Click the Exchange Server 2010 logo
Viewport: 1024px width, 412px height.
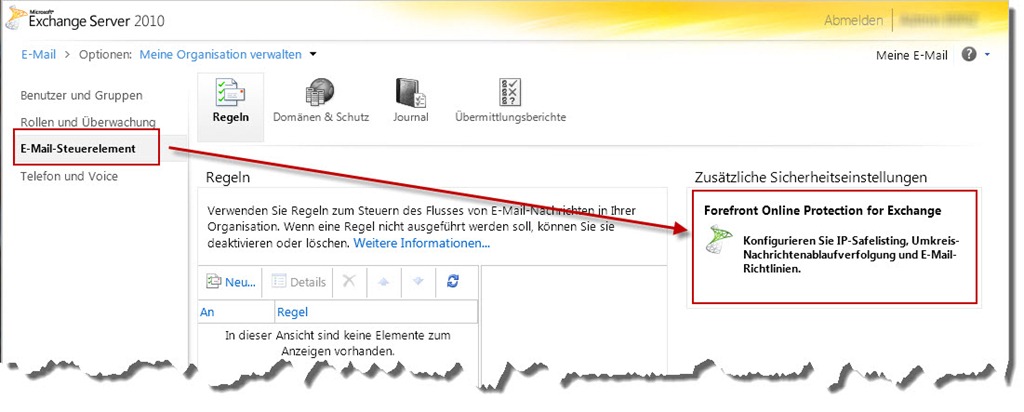(x=85, y=20)
